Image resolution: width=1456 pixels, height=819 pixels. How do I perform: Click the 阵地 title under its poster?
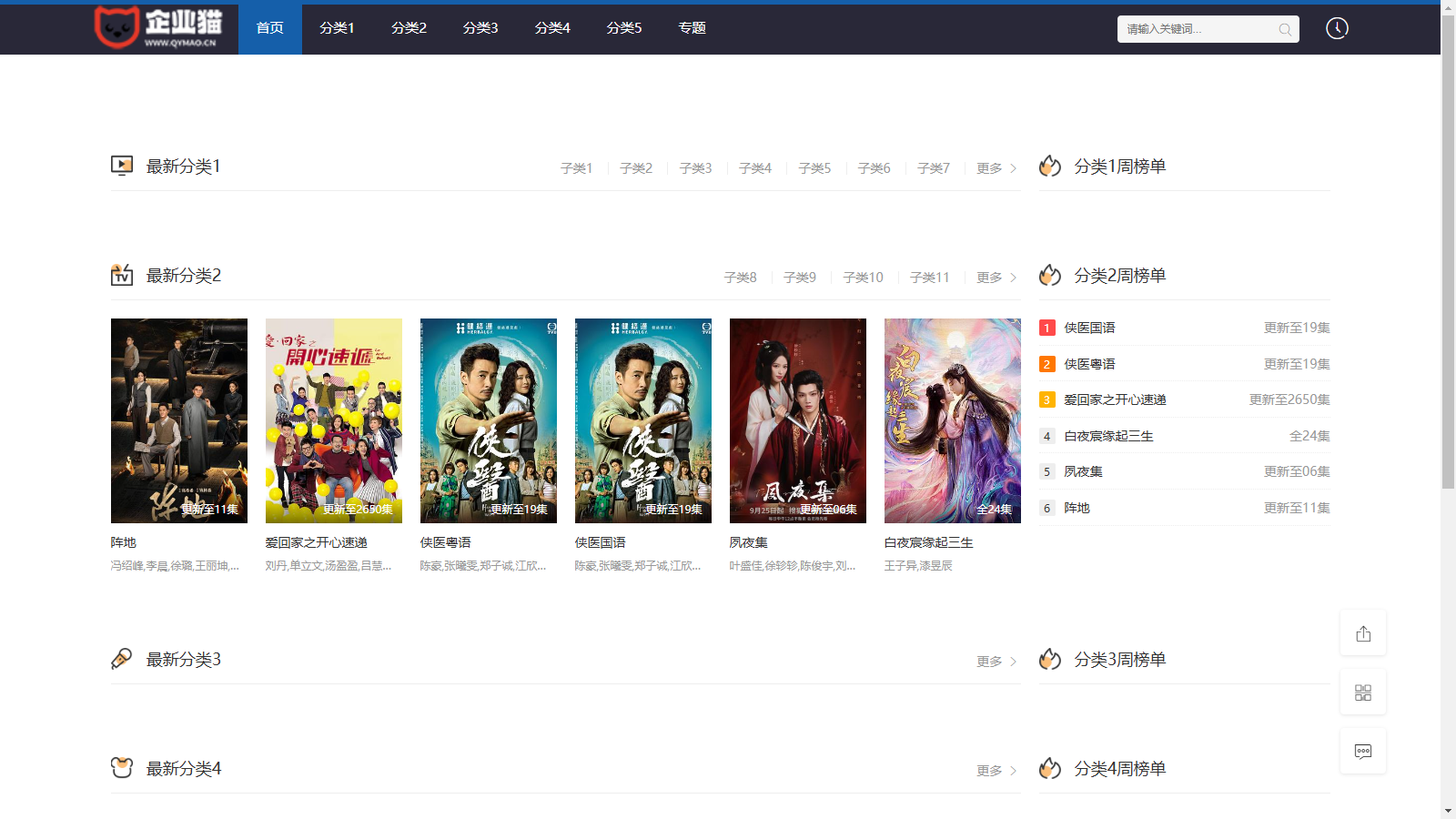click(x=124, y=542)
